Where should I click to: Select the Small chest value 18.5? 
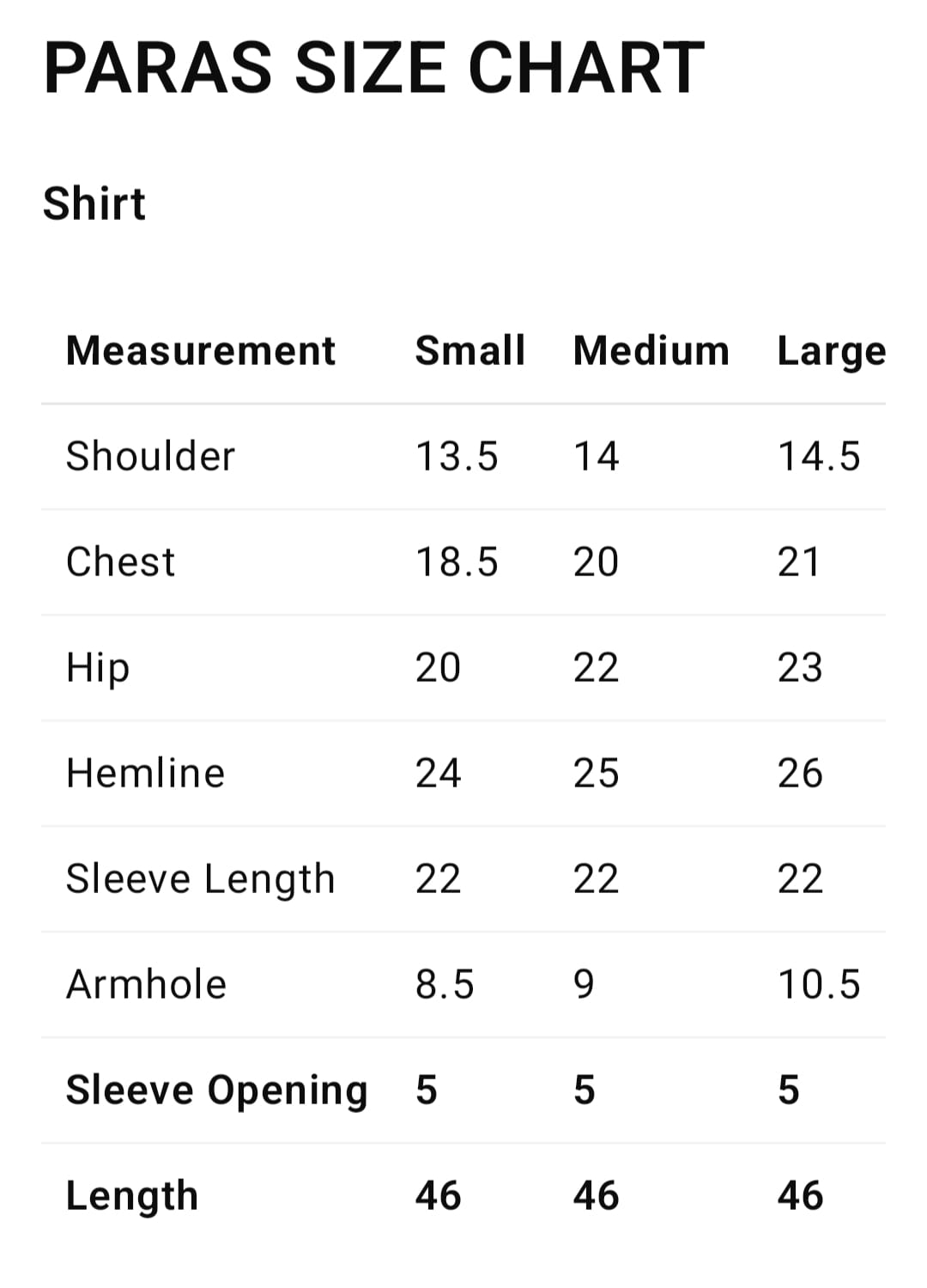tap(457, 562)
